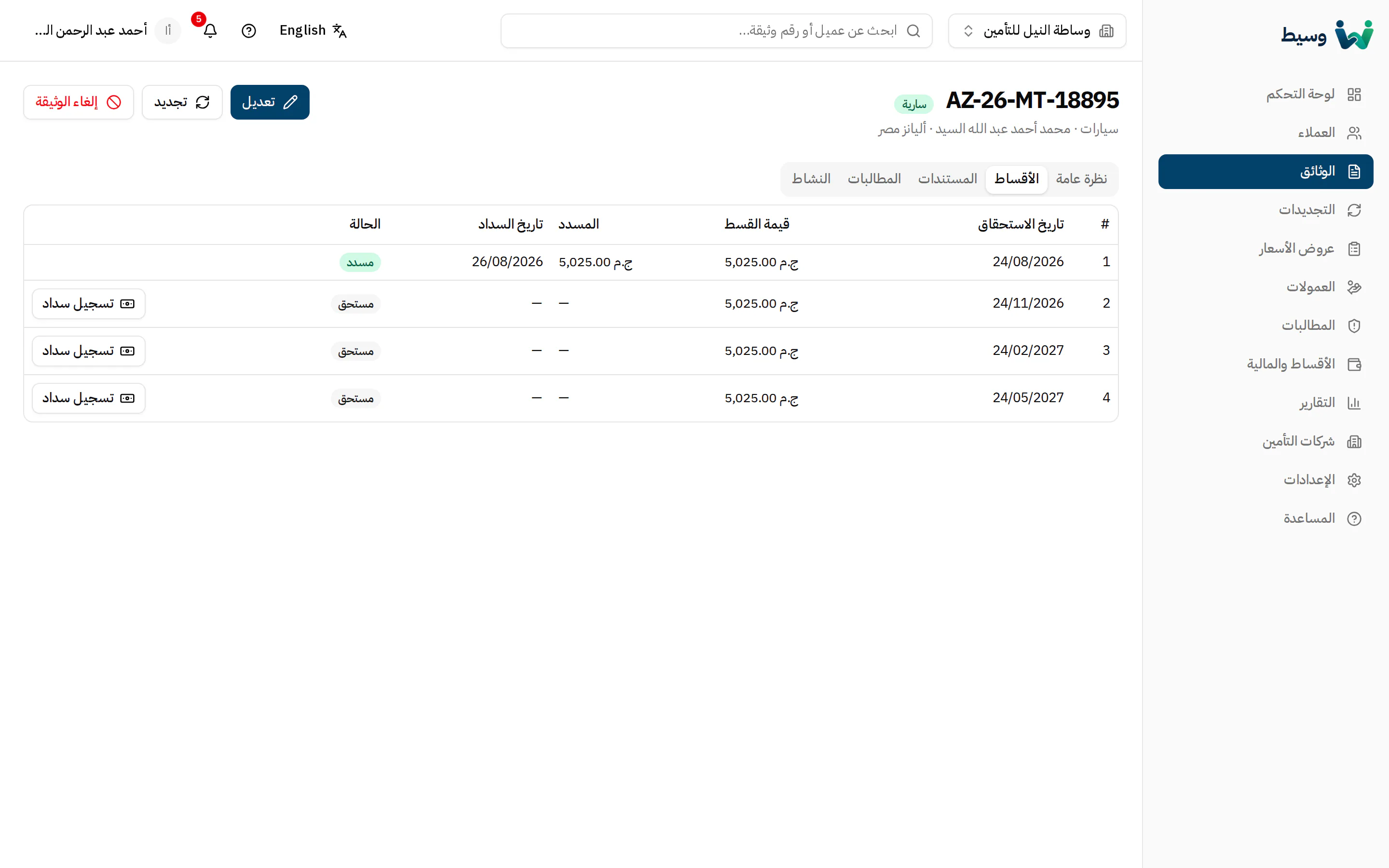Click the عروض الأسعار clipboard icon
Image resolution: width=1389 pixels, height=868 pixels.
pyautogui.click(x=1354, y=248)
